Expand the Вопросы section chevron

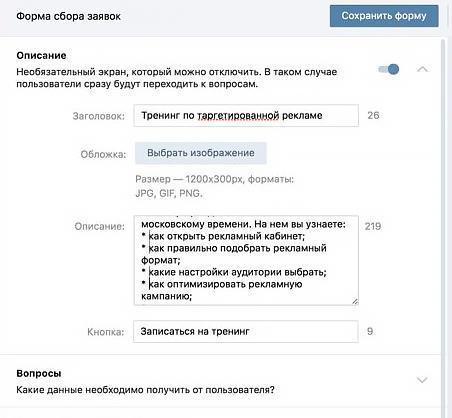[x=422, y=380]
